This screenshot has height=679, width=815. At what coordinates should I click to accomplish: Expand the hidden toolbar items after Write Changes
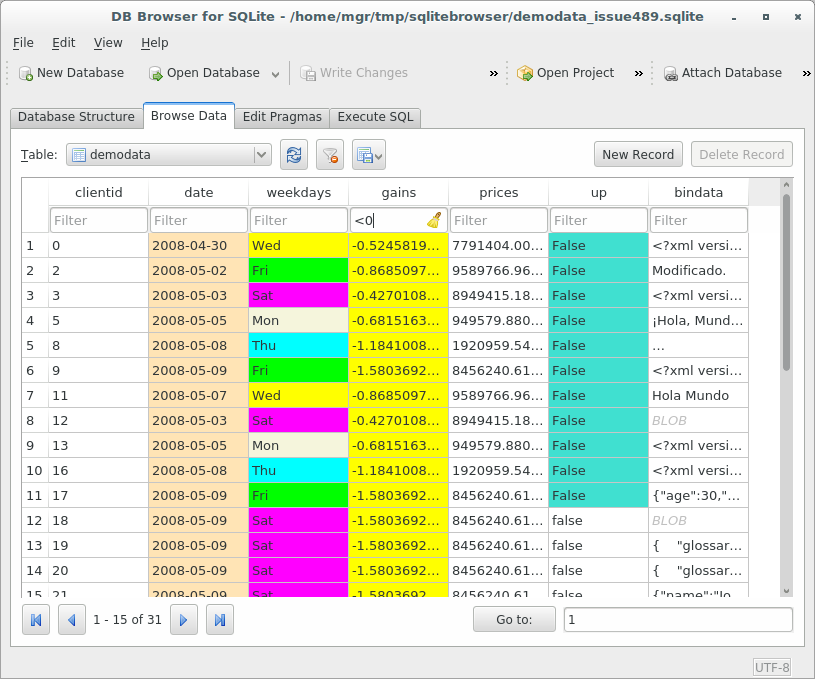(494, 74)
